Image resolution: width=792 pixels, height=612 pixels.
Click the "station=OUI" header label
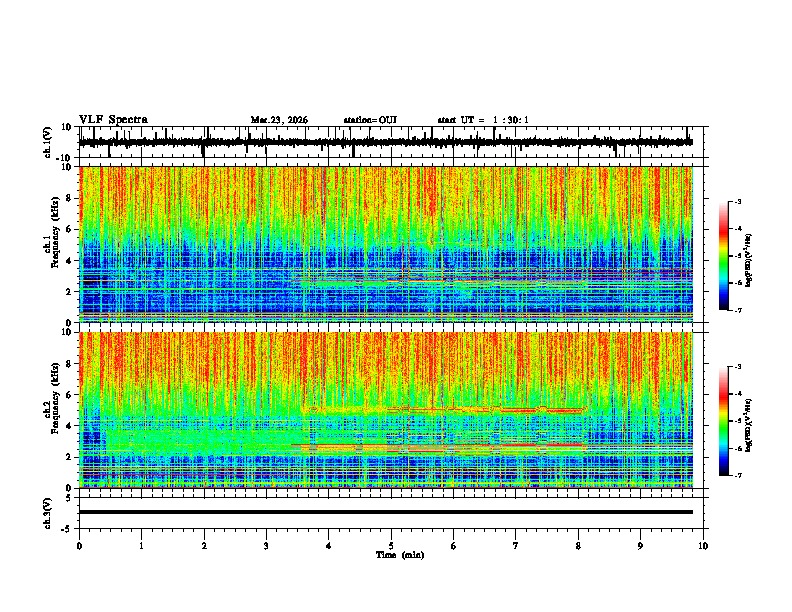370,120
